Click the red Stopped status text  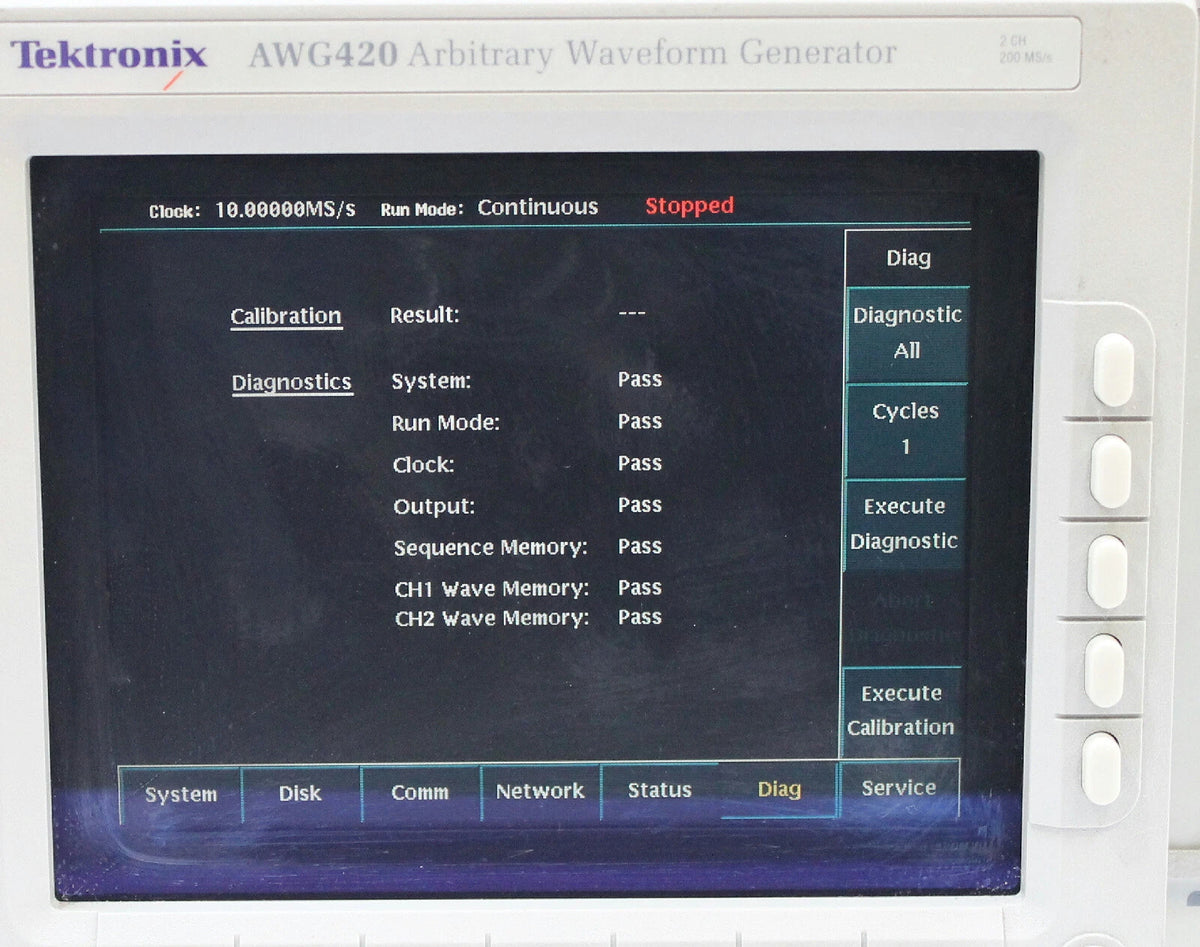click(689, 206)
